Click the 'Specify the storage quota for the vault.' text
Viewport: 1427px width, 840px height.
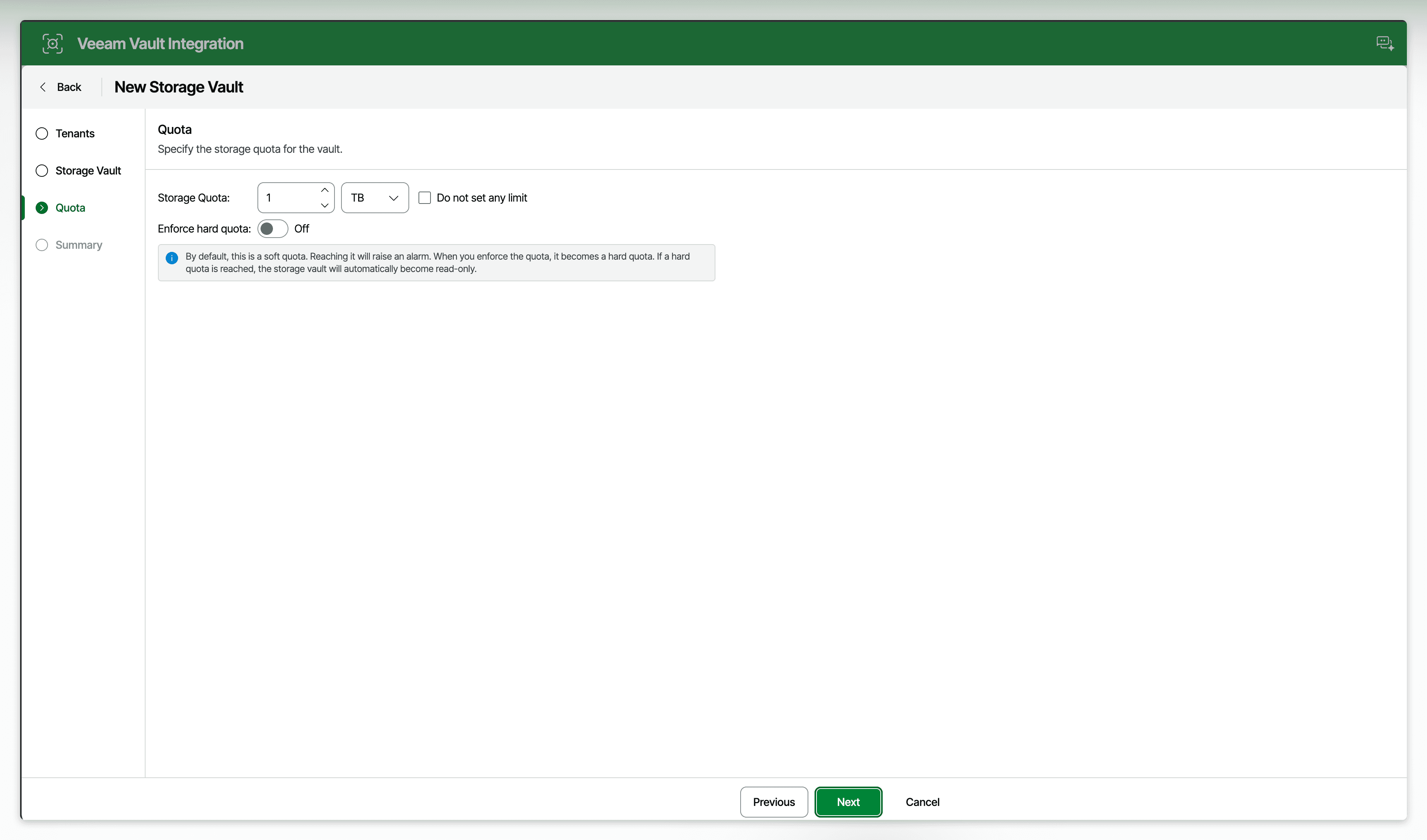pos(250,149)
